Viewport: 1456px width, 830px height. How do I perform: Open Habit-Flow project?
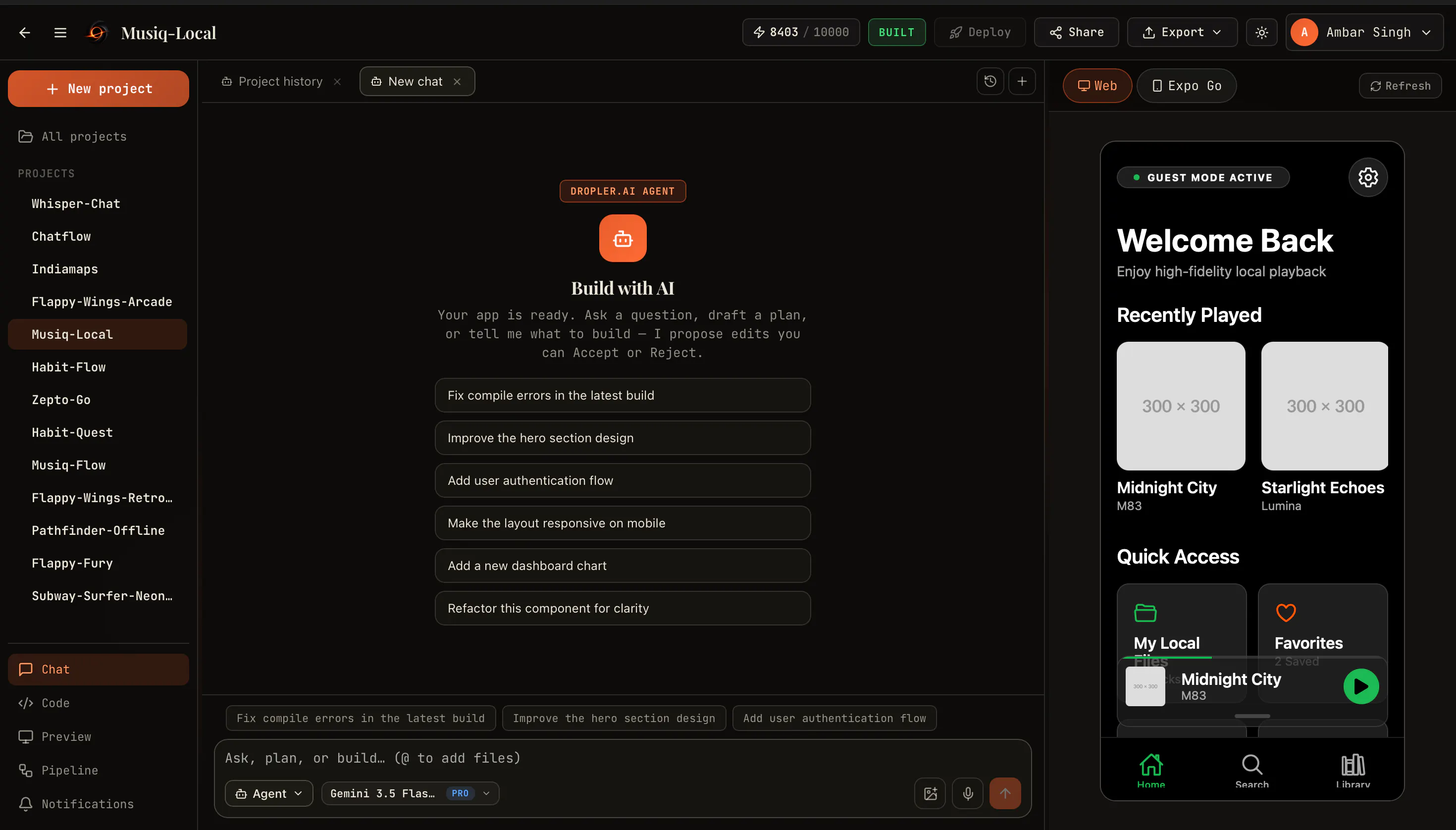point(98,367)
